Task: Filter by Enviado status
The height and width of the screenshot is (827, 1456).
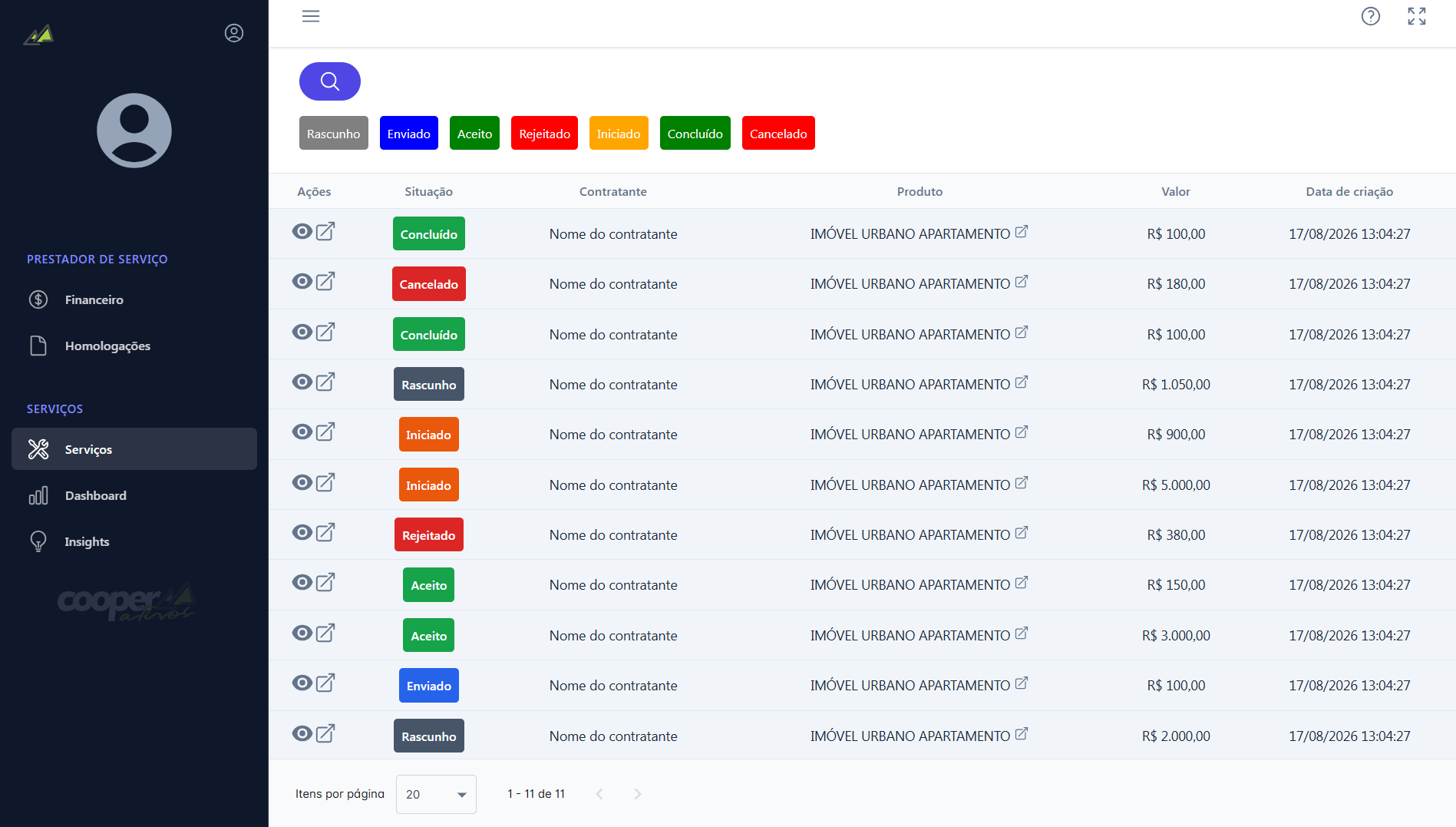Action: click(409, 134)
